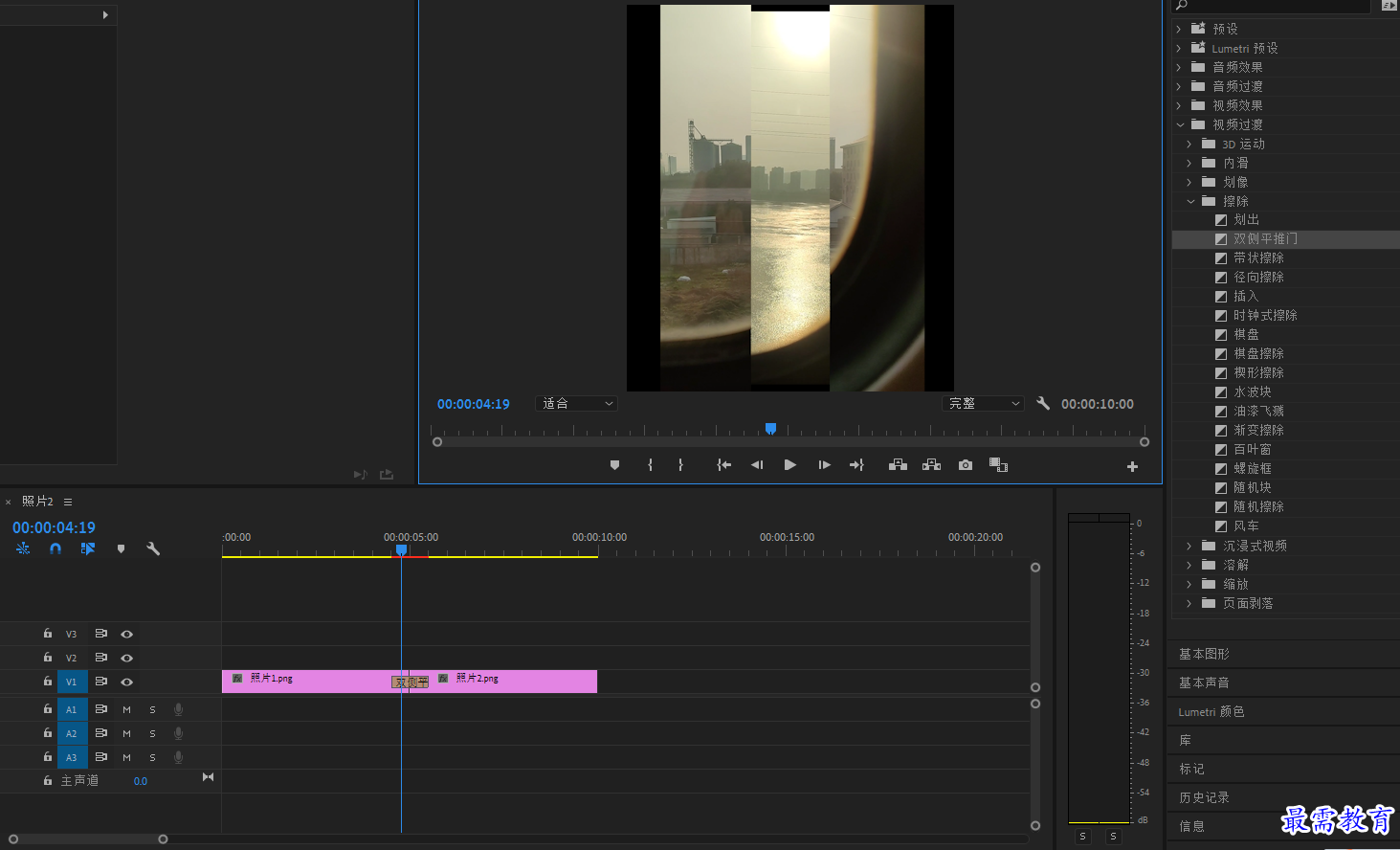
Task: Select the 百叶窗 transition
Action: click(x=1252, y=449)
